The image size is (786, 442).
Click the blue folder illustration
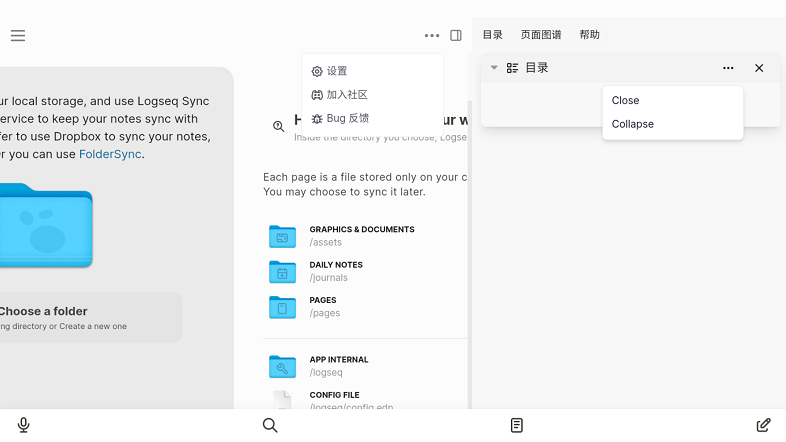[x=46, y=226]
